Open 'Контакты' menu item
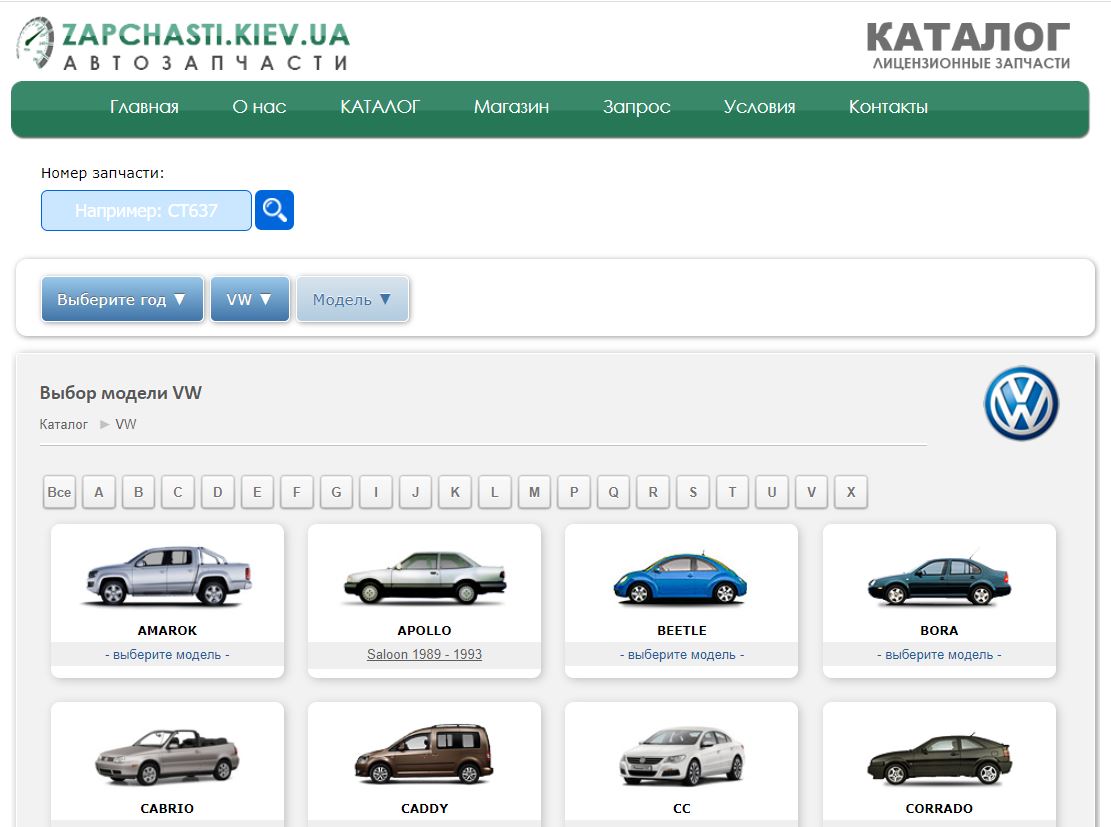The image size is (1111, 827). click(x=889, y=107)
